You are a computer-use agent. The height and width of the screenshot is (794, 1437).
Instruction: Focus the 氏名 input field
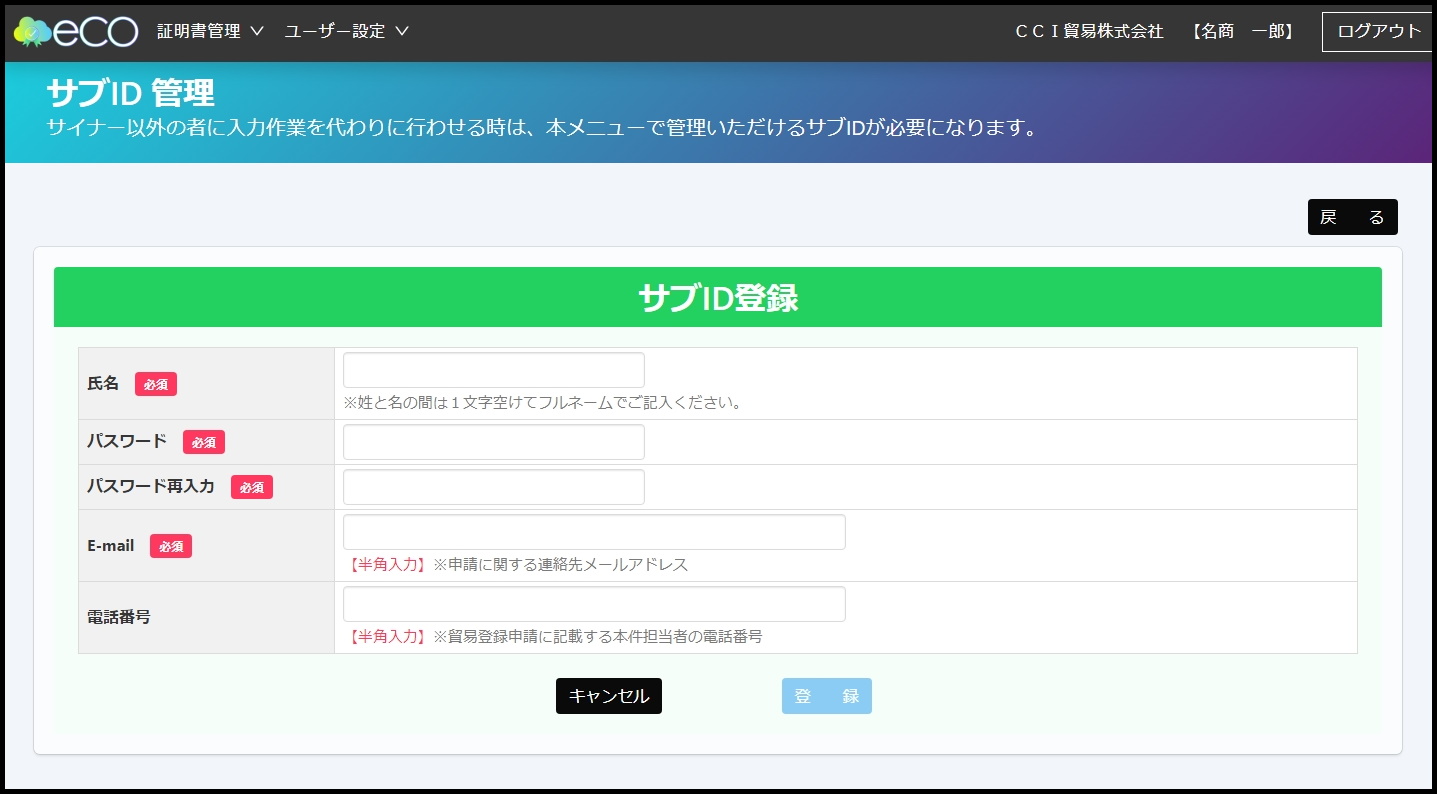494,370
